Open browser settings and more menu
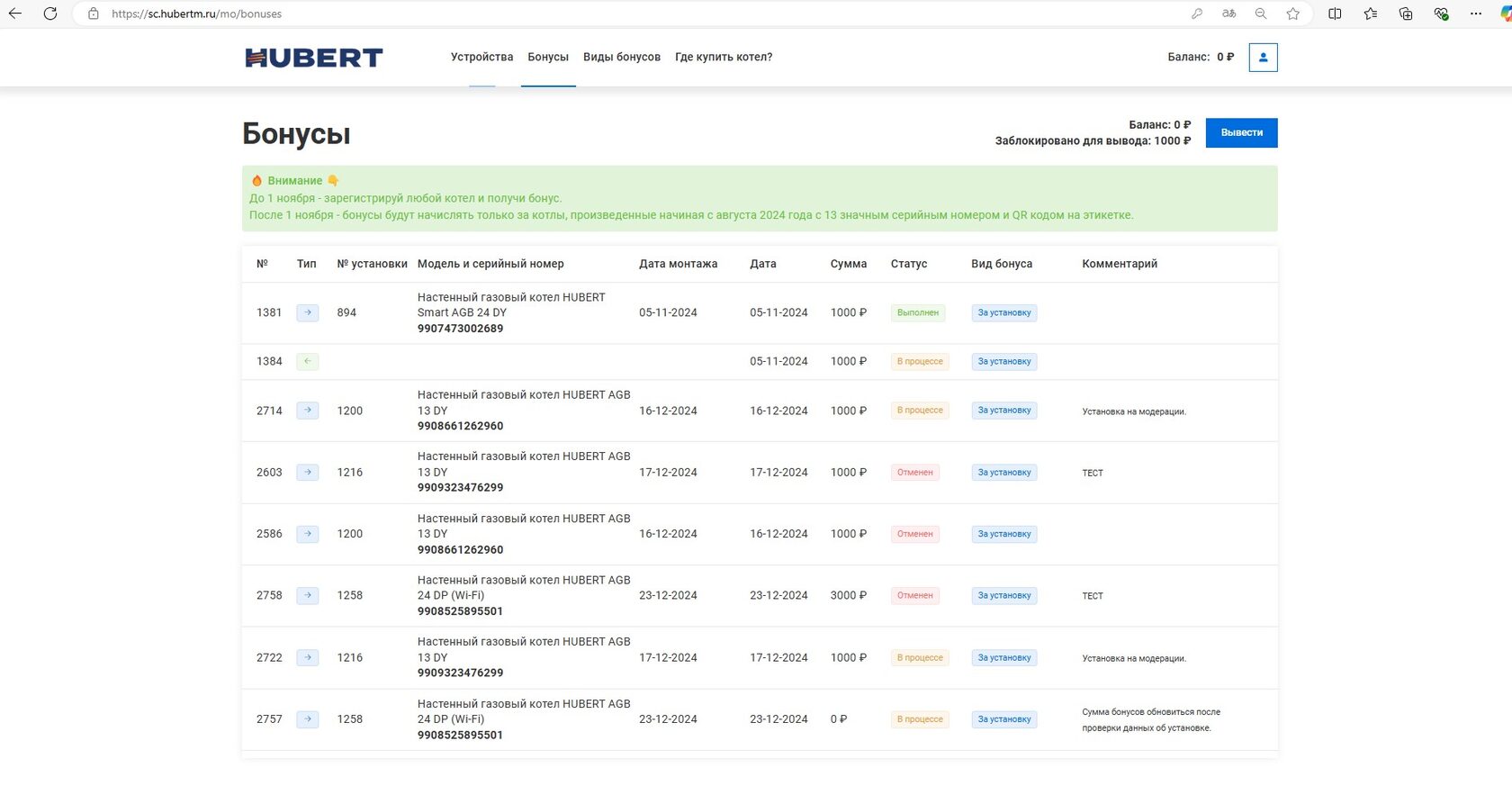The image size is (1512, 786). [1476, 14]
